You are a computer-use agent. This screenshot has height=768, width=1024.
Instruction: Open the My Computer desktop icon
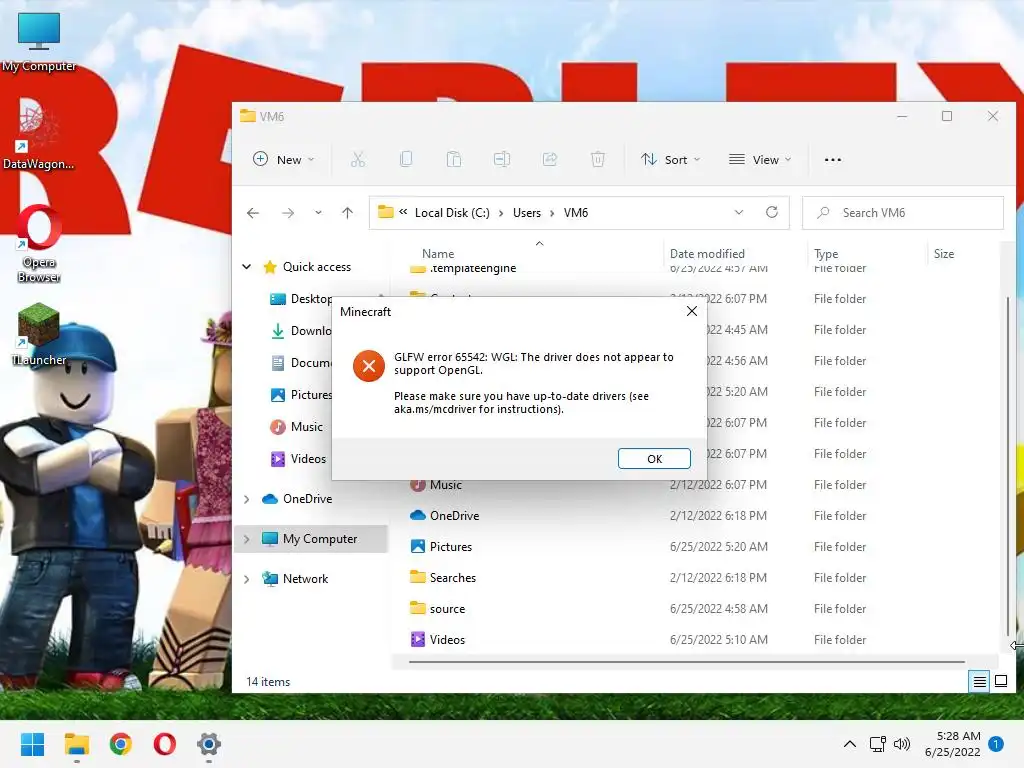pyautogui.click(x=39, y=41)
